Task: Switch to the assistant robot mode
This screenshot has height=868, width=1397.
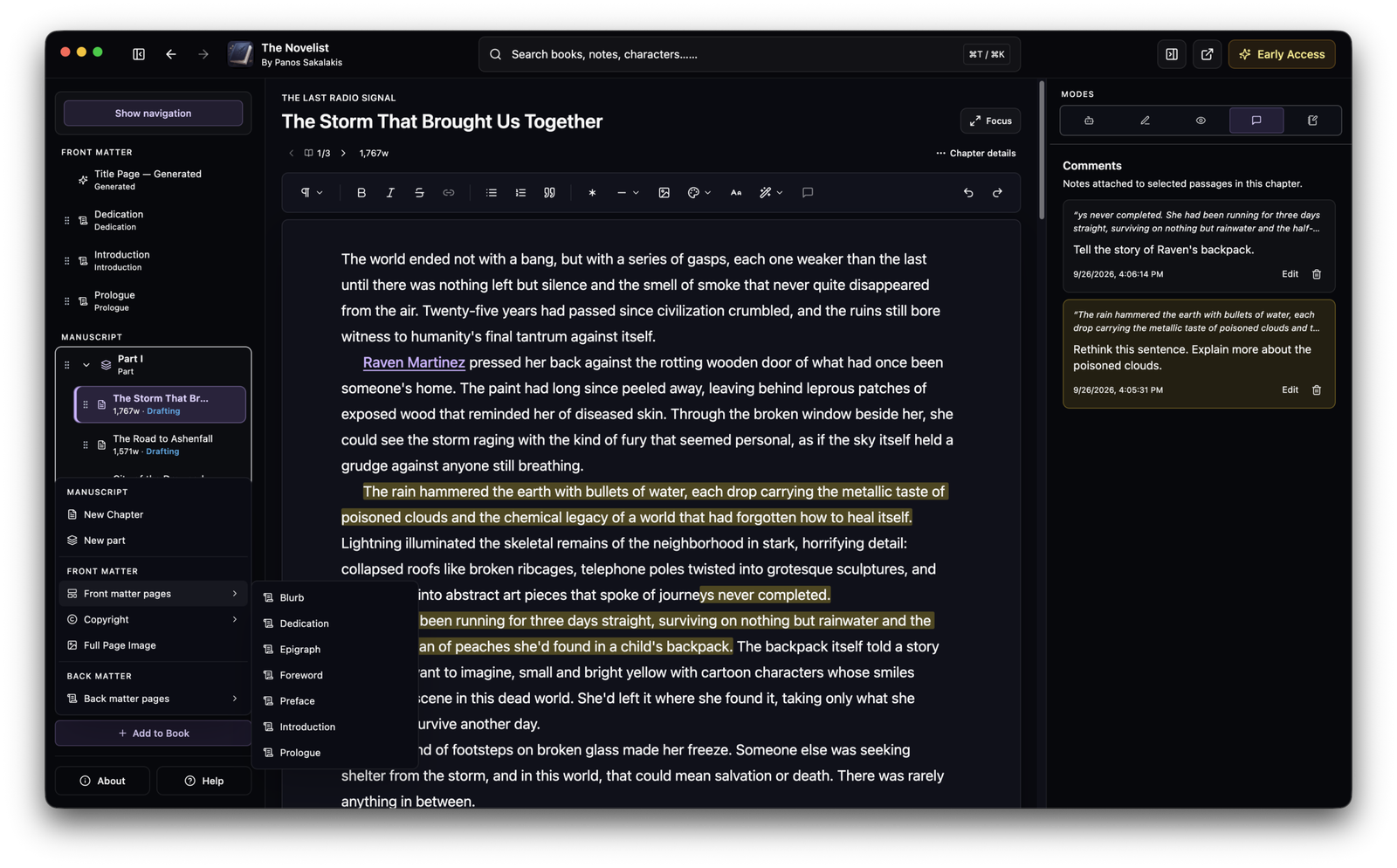Action: pyautogui.click(x=1089, y=121)
